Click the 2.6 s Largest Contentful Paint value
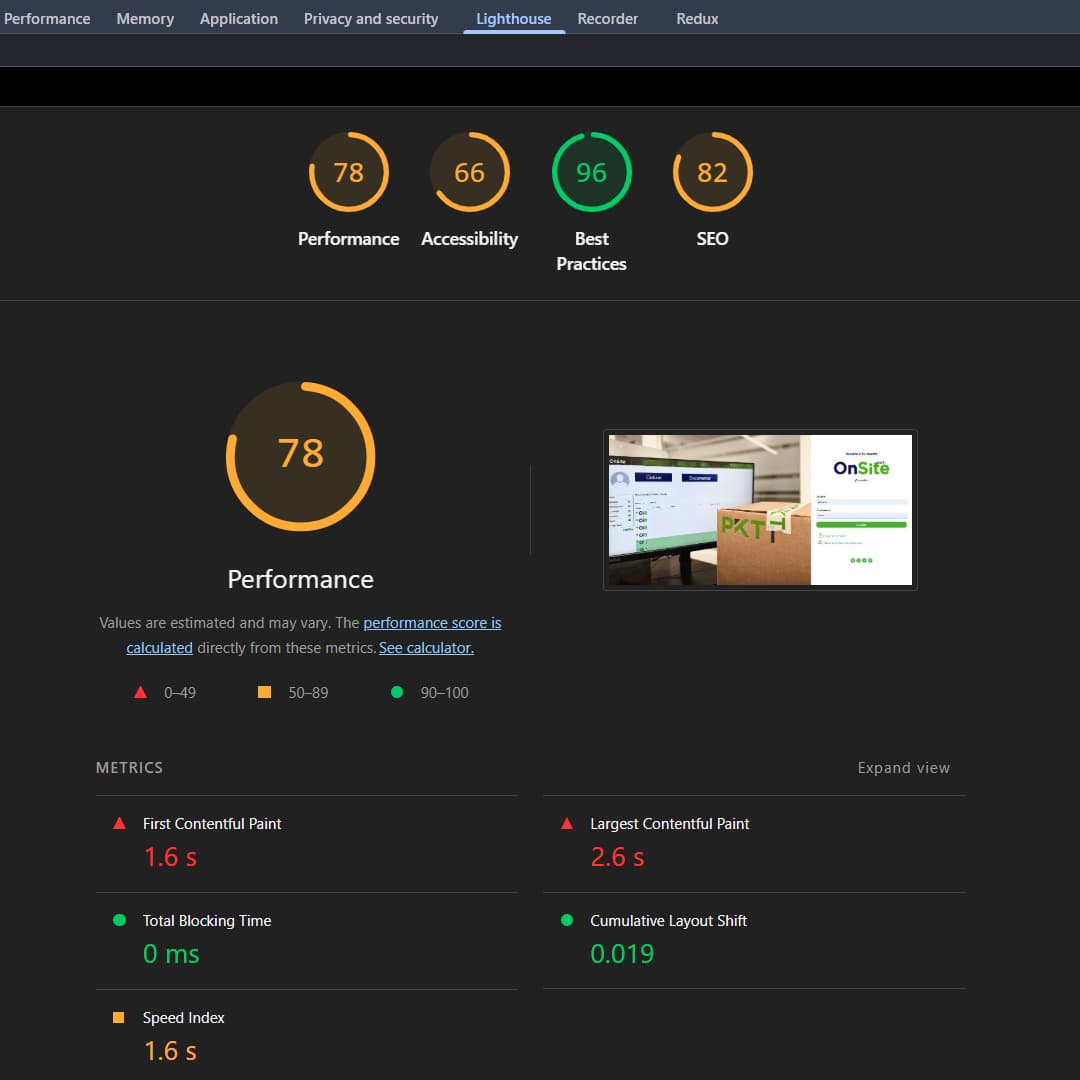This screenshot has width=1080, height=1080. coord(618,857)
